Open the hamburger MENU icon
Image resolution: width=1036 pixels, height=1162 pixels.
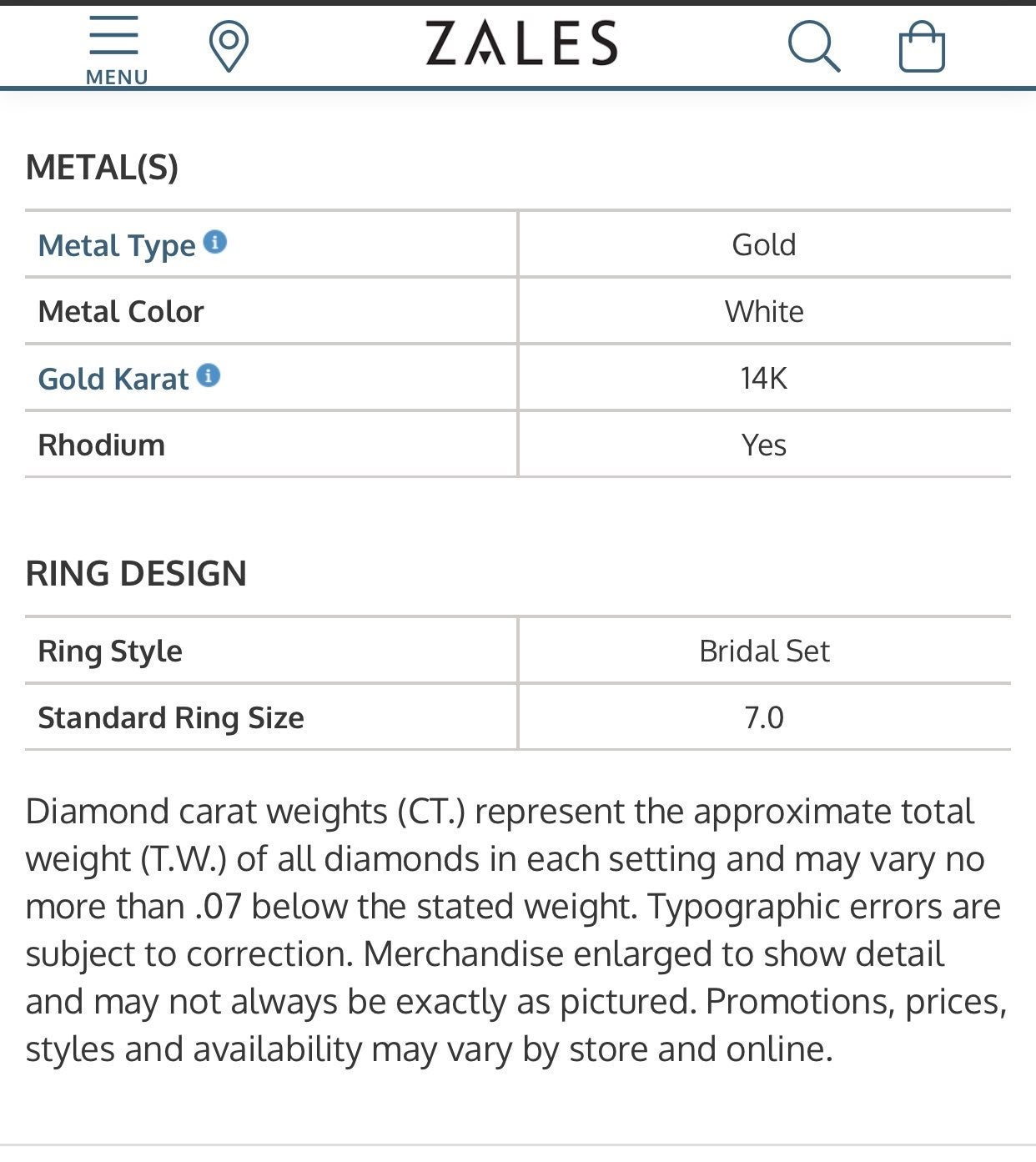coord(114,34)
